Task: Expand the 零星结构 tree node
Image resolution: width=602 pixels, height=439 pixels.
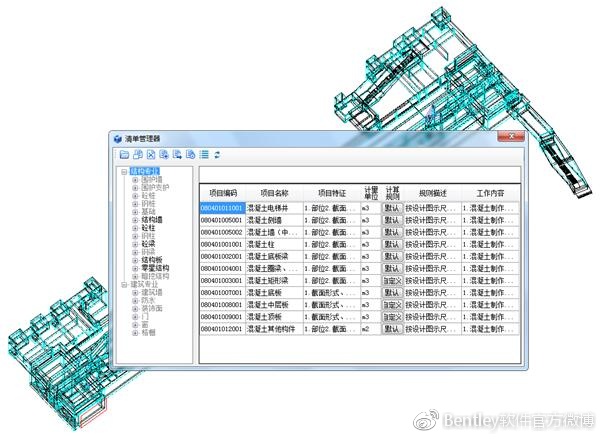Action: pyautogui.click(x=135, y=268)
